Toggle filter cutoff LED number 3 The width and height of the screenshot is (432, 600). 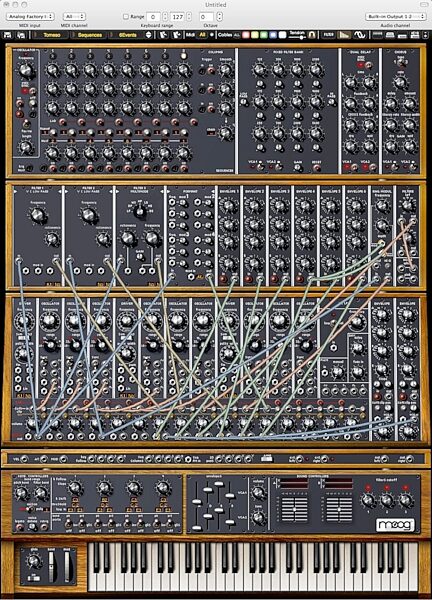406,488
